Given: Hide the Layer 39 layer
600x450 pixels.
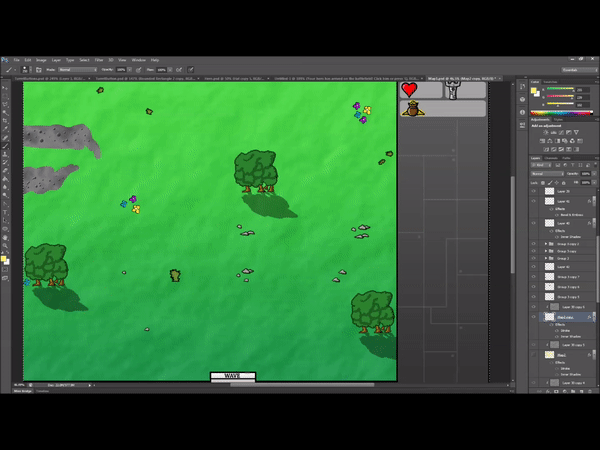Looking at the screenshot, I should tap(534, 189).
